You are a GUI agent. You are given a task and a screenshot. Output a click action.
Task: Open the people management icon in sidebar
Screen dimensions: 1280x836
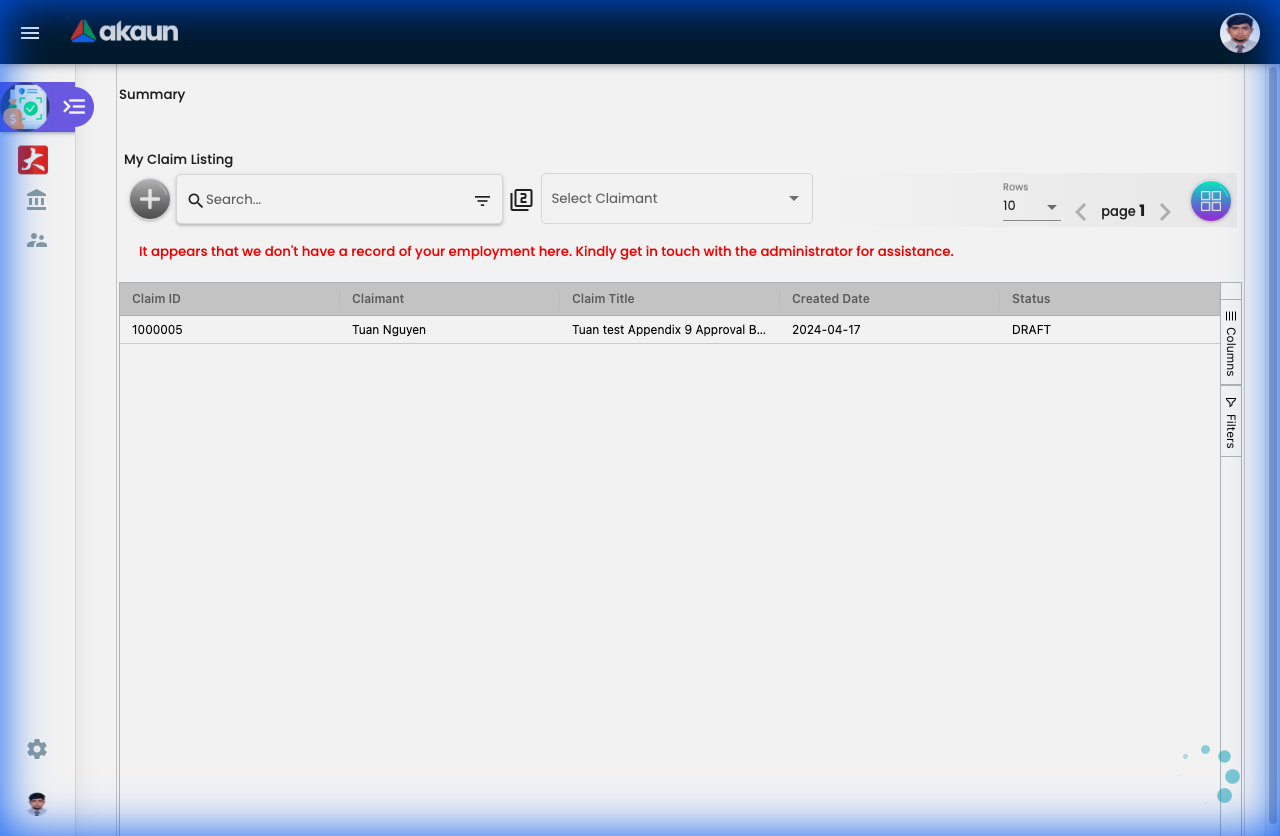pos(36,240)
